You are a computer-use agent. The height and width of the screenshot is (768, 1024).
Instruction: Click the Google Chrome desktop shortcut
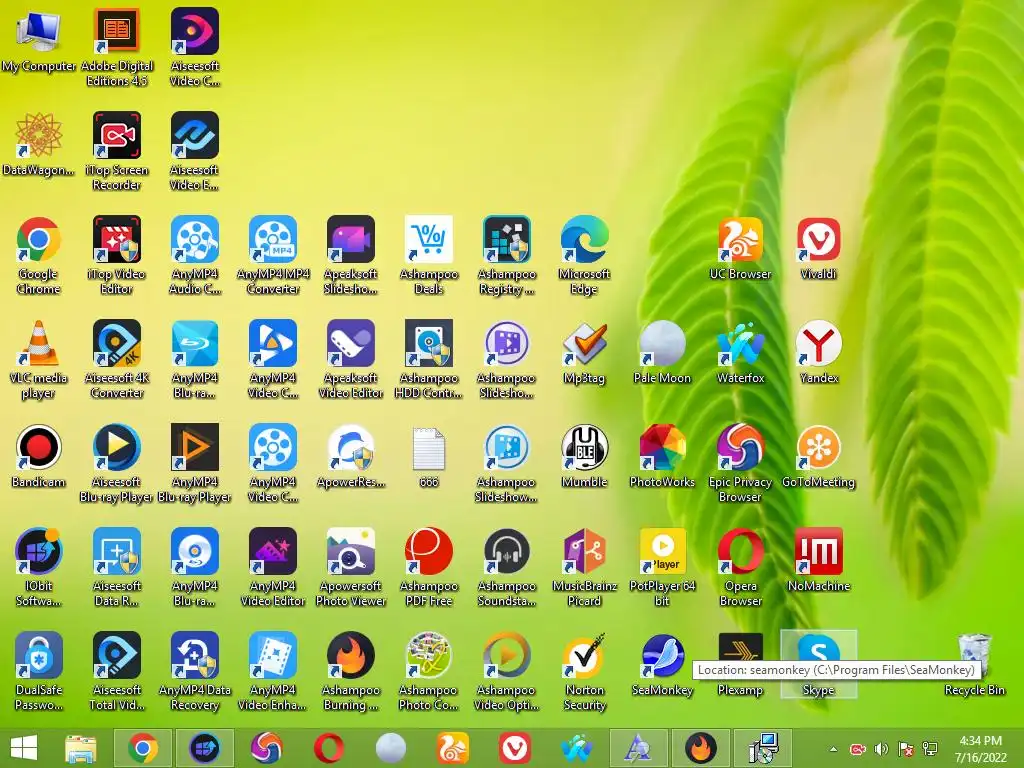[39, 255]
